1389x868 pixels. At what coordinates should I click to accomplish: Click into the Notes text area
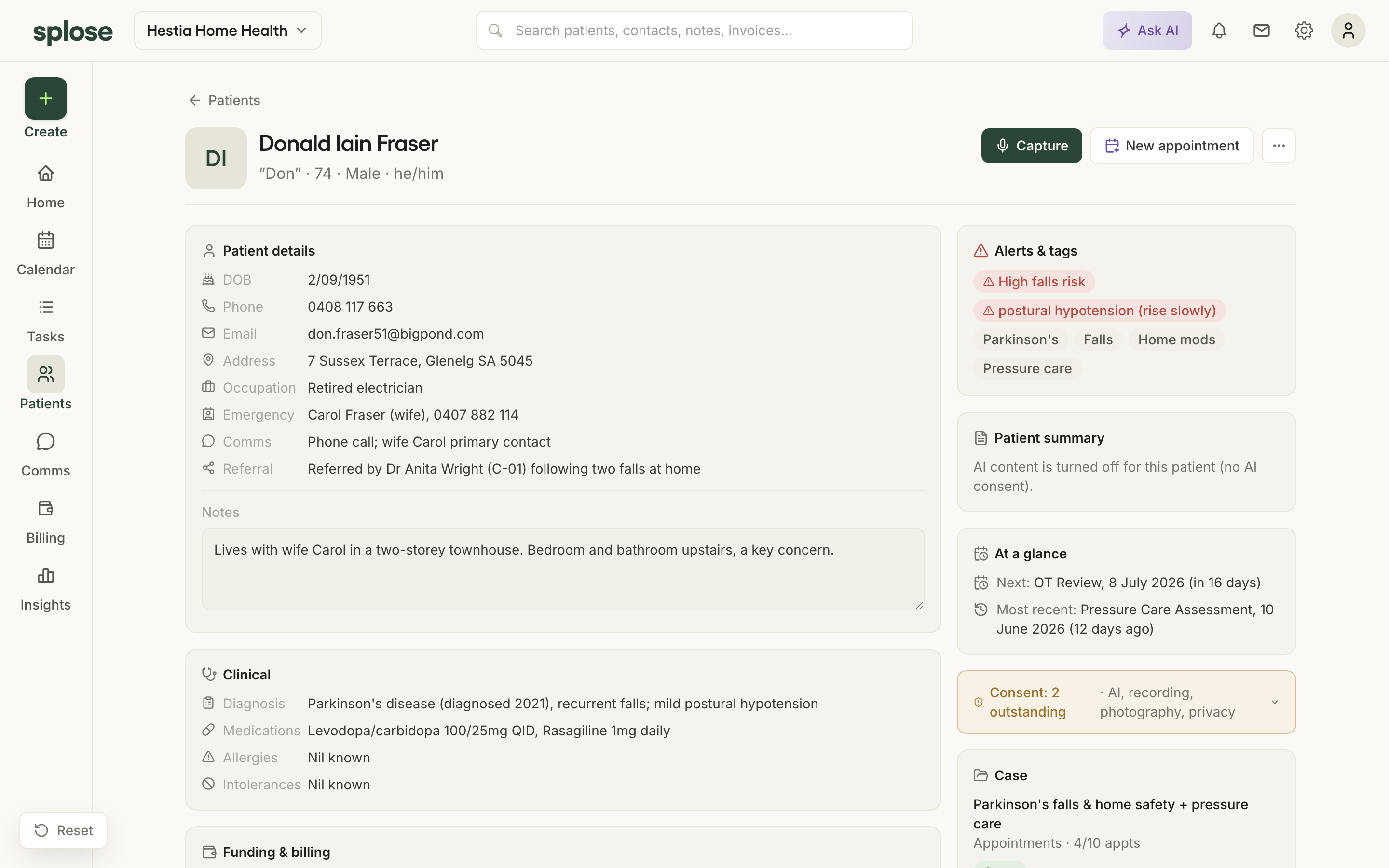tap(562, 569)
